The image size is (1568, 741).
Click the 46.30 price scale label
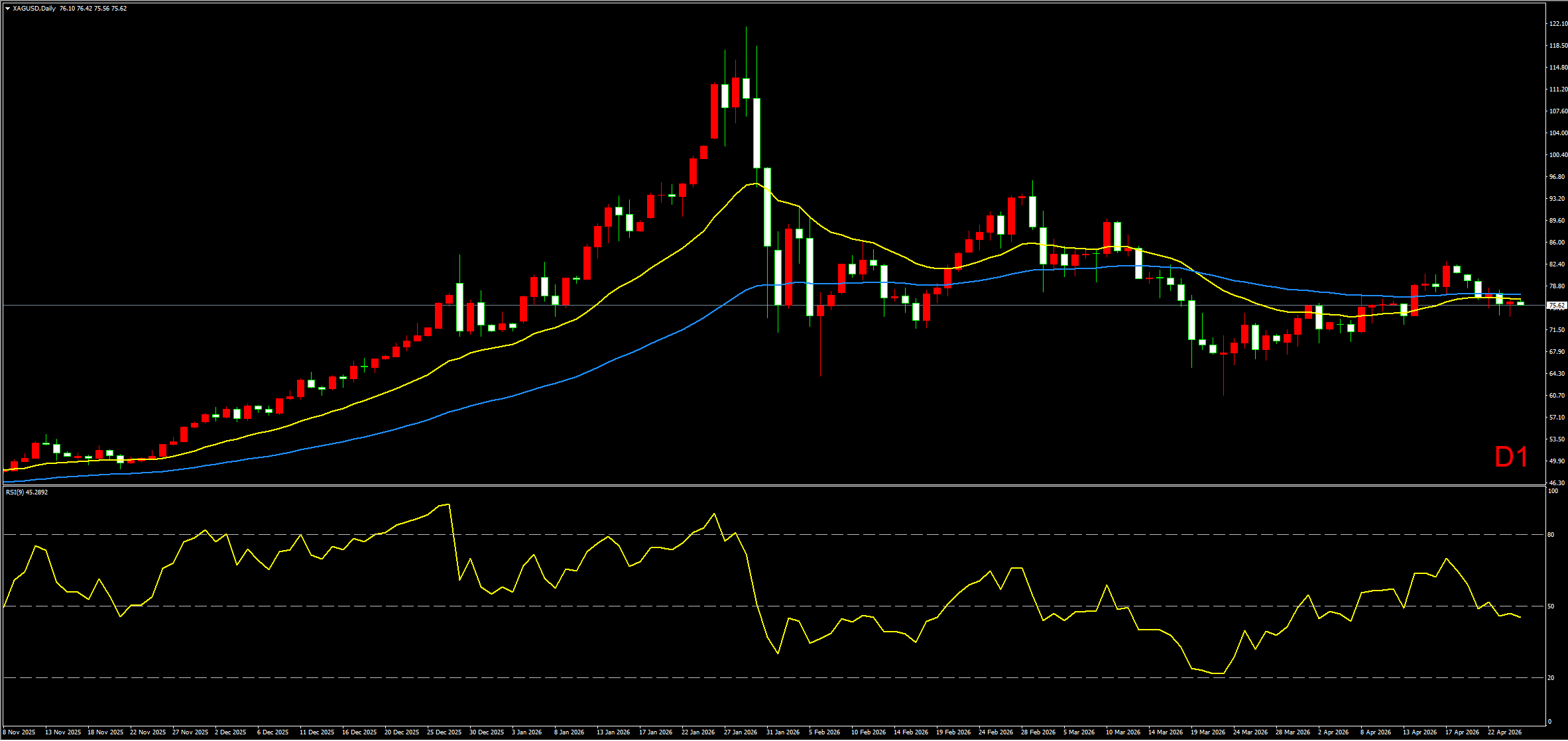(1558, 483)
